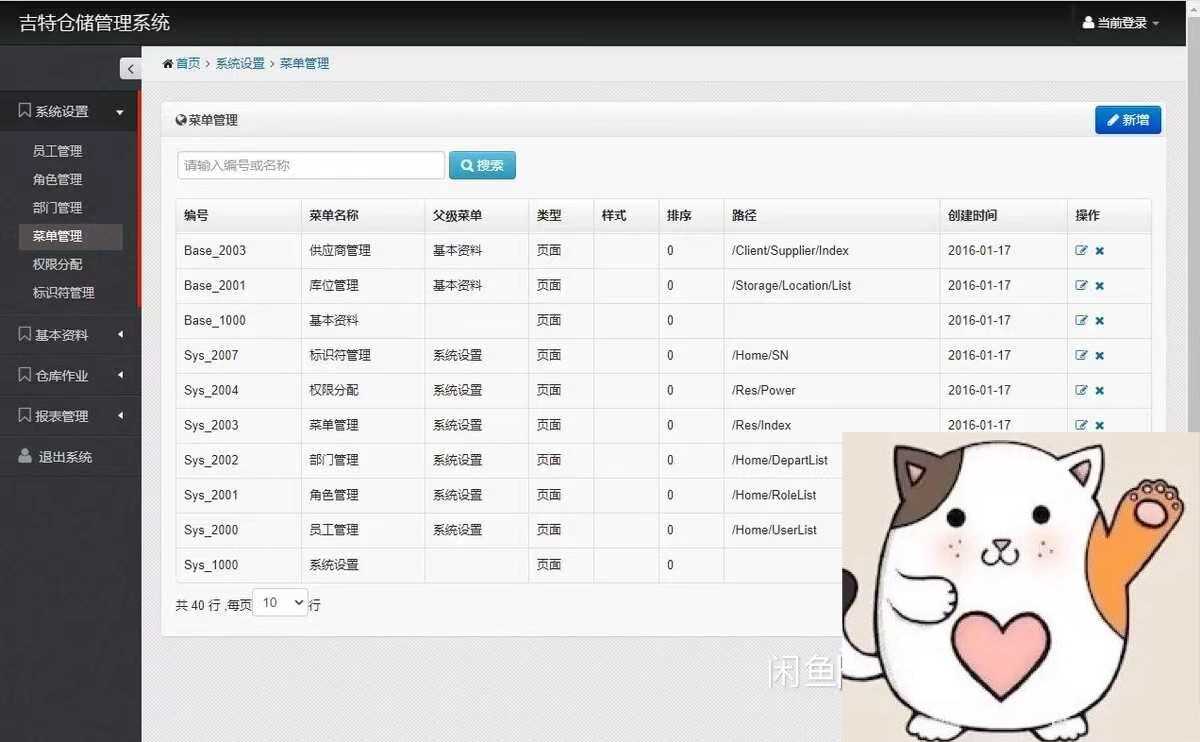The height and width of the screenshot is (742, 1200).
Task: Open 权限分配 in the sidebar
Action: coord(57,264)
